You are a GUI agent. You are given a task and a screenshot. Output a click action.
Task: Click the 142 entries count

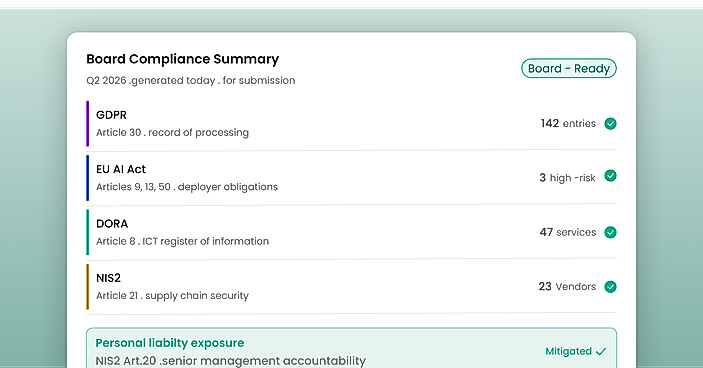tap(568, 123)
